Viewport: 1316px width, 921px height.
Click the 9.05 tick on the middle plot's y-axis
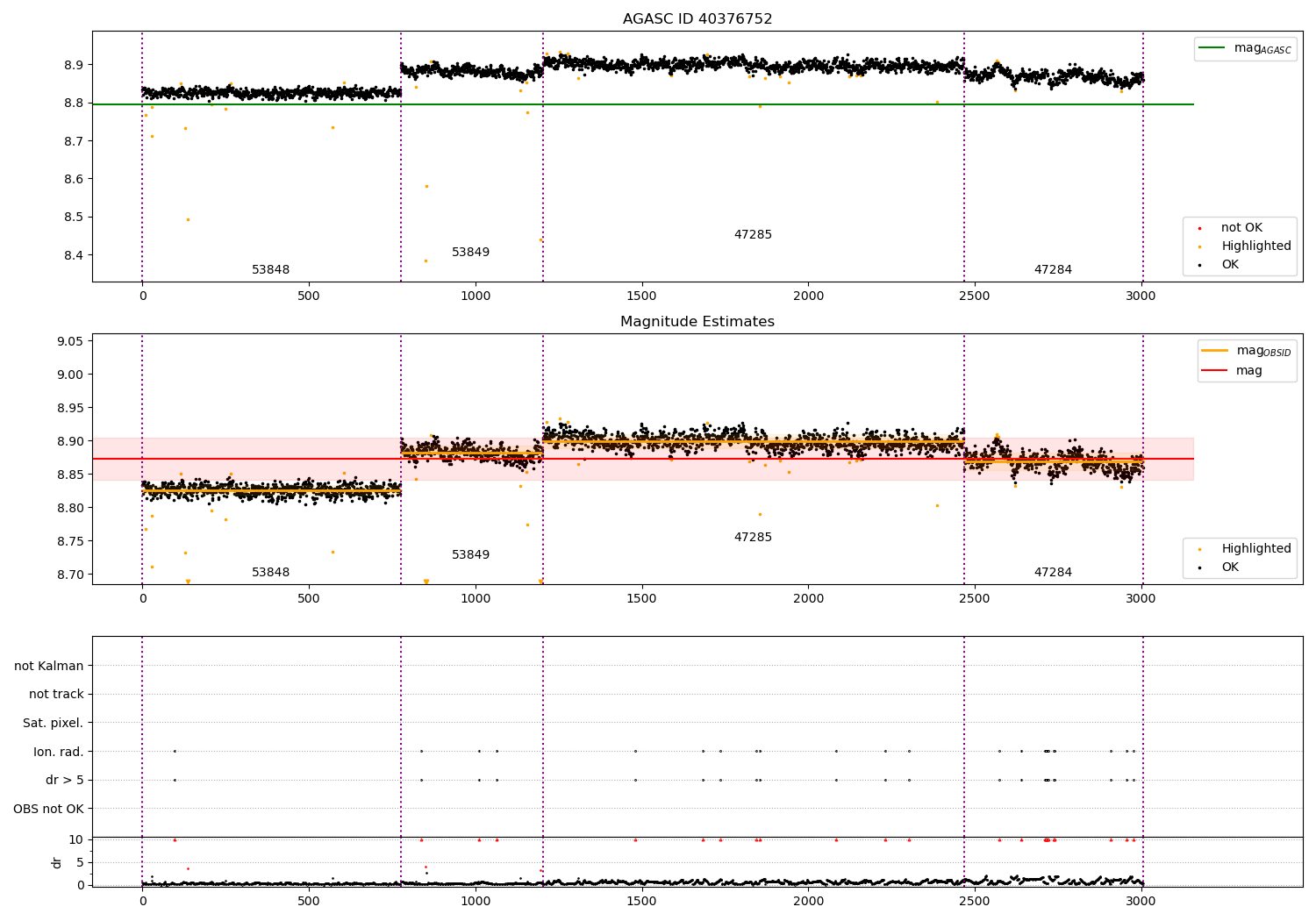(x=70, y=341)
